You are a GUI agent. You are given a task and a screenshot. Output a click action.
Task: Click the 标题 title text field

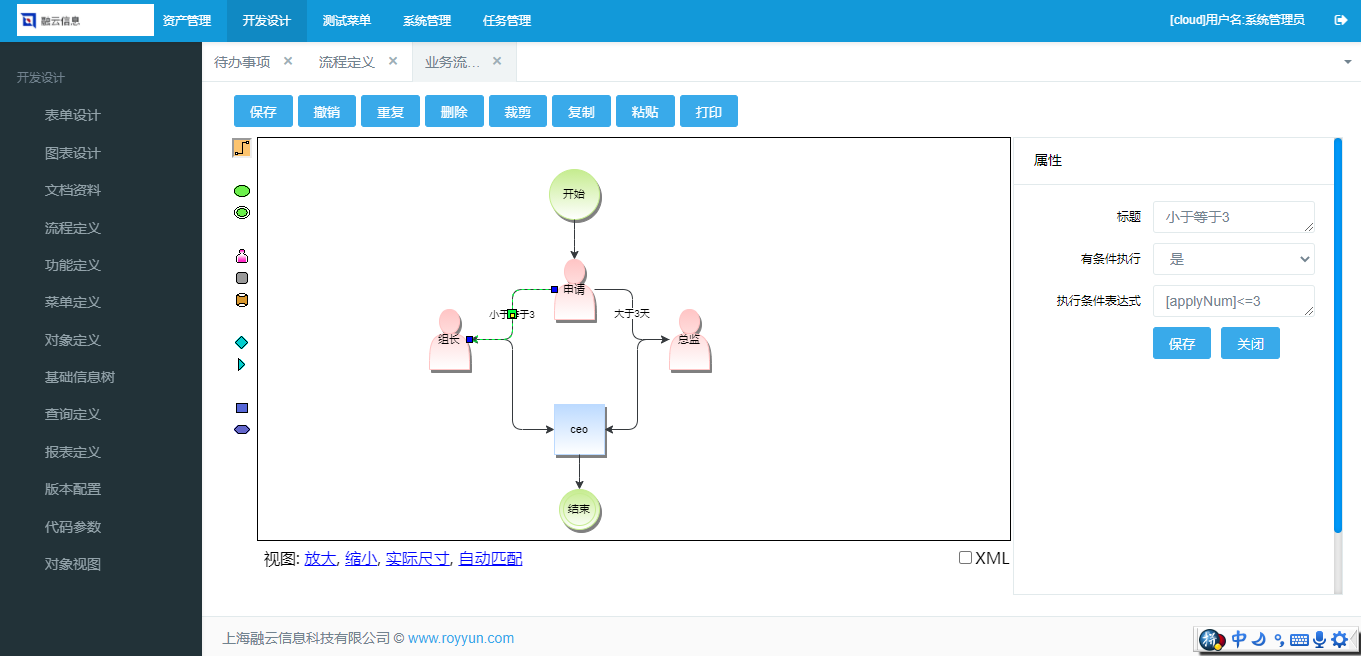click(x=1234, y=217)
